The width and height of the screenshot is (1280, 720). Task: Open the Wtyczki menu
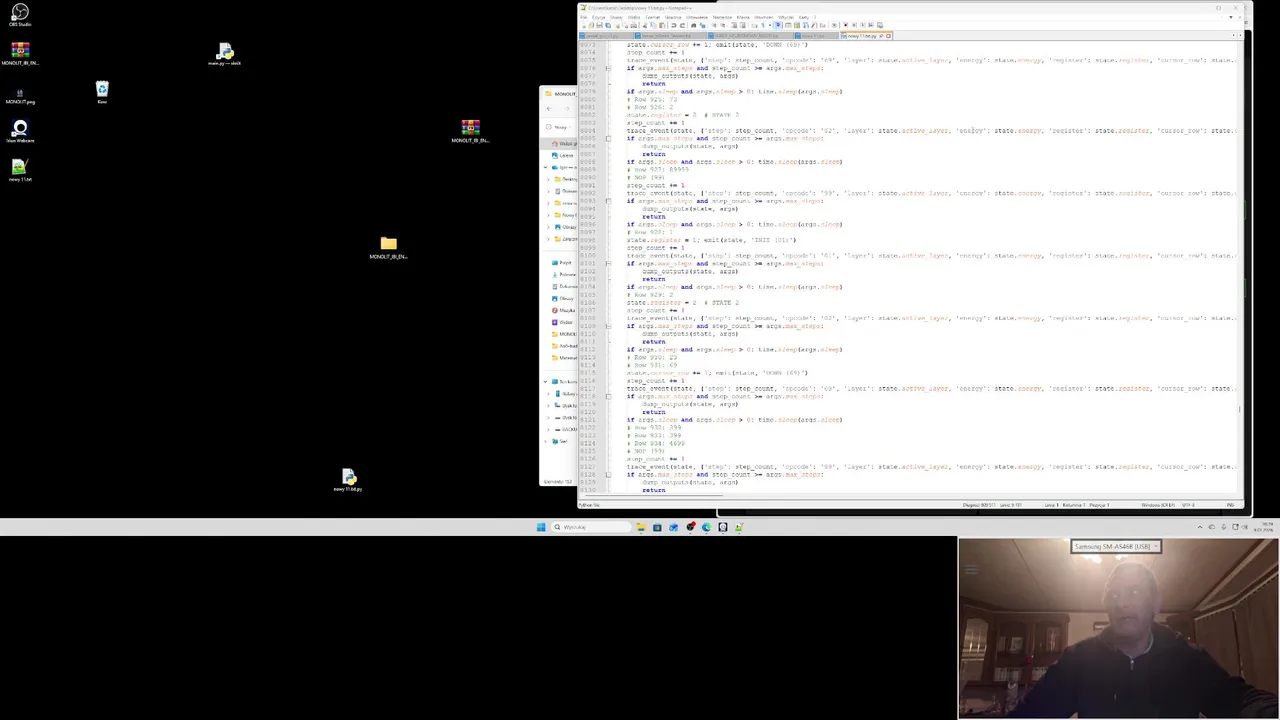coord(785,17)
